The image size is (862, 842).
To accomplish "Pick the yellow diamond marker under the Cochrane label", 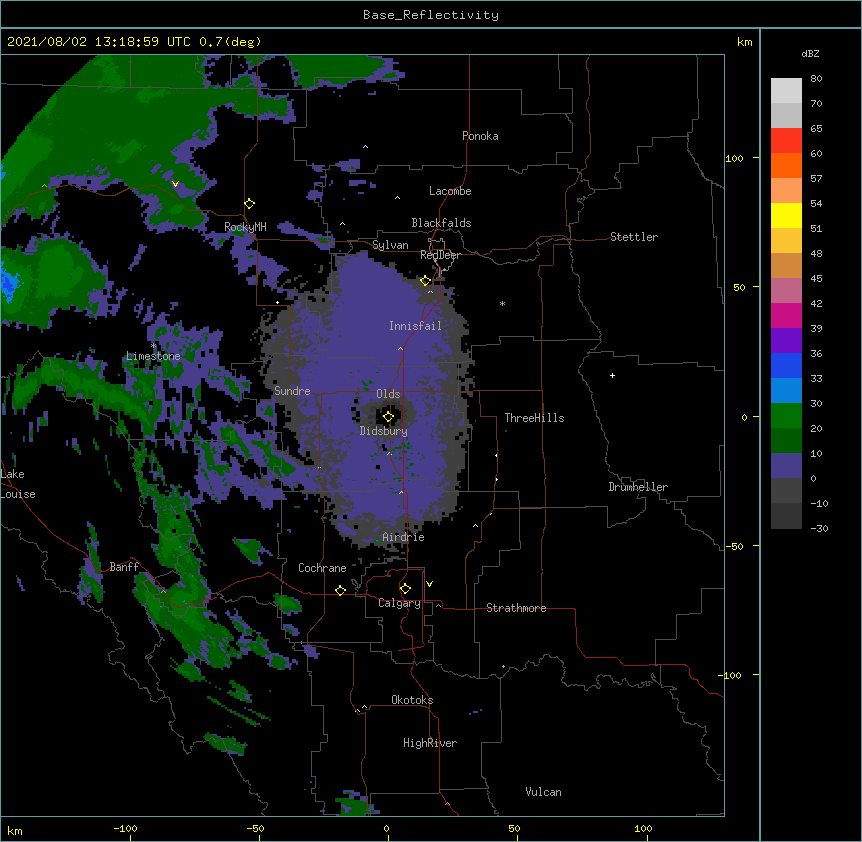I will (x=340, y=590).
